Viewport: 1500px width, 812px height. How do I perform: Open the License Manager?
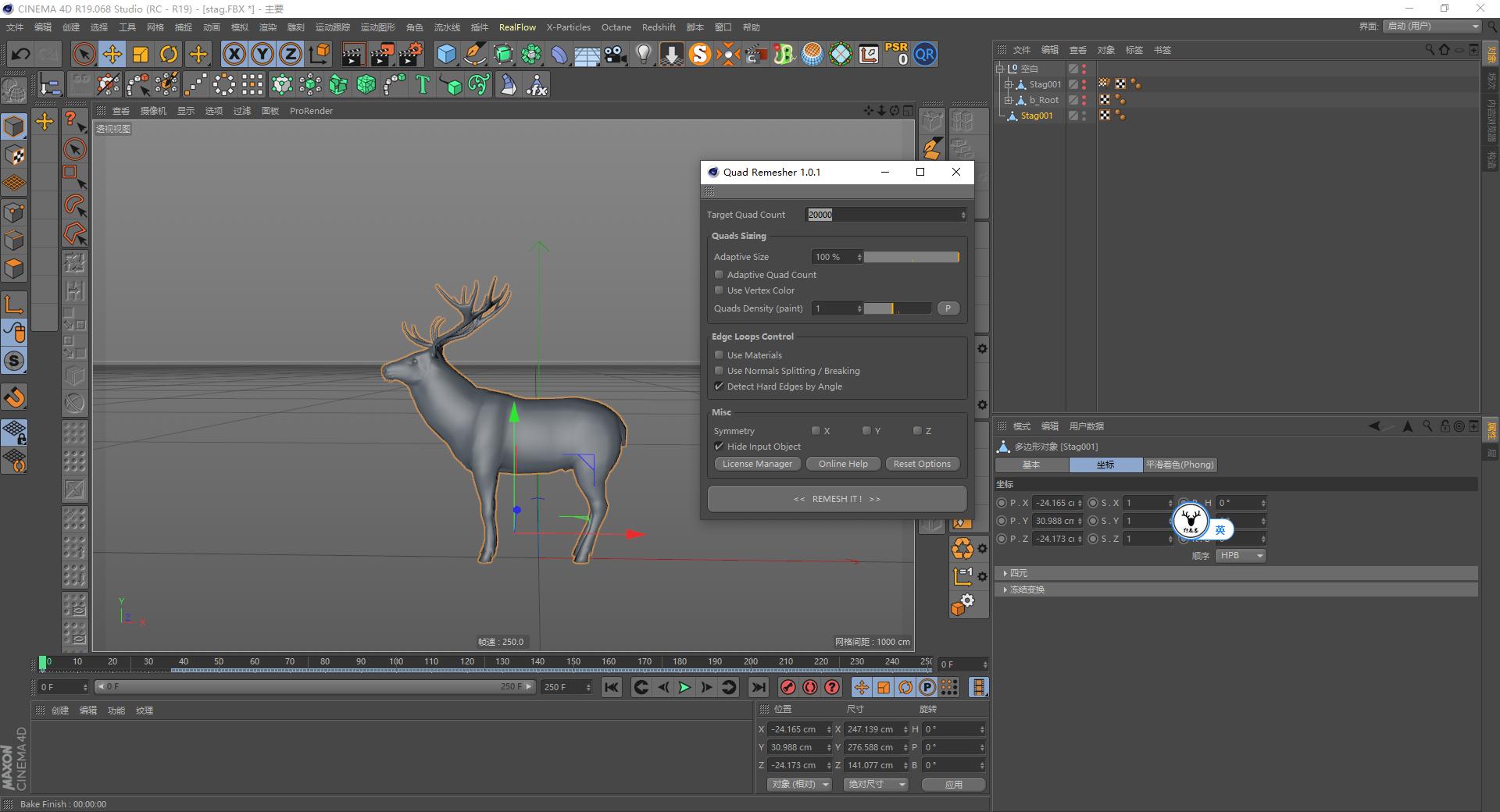[756, 463]
